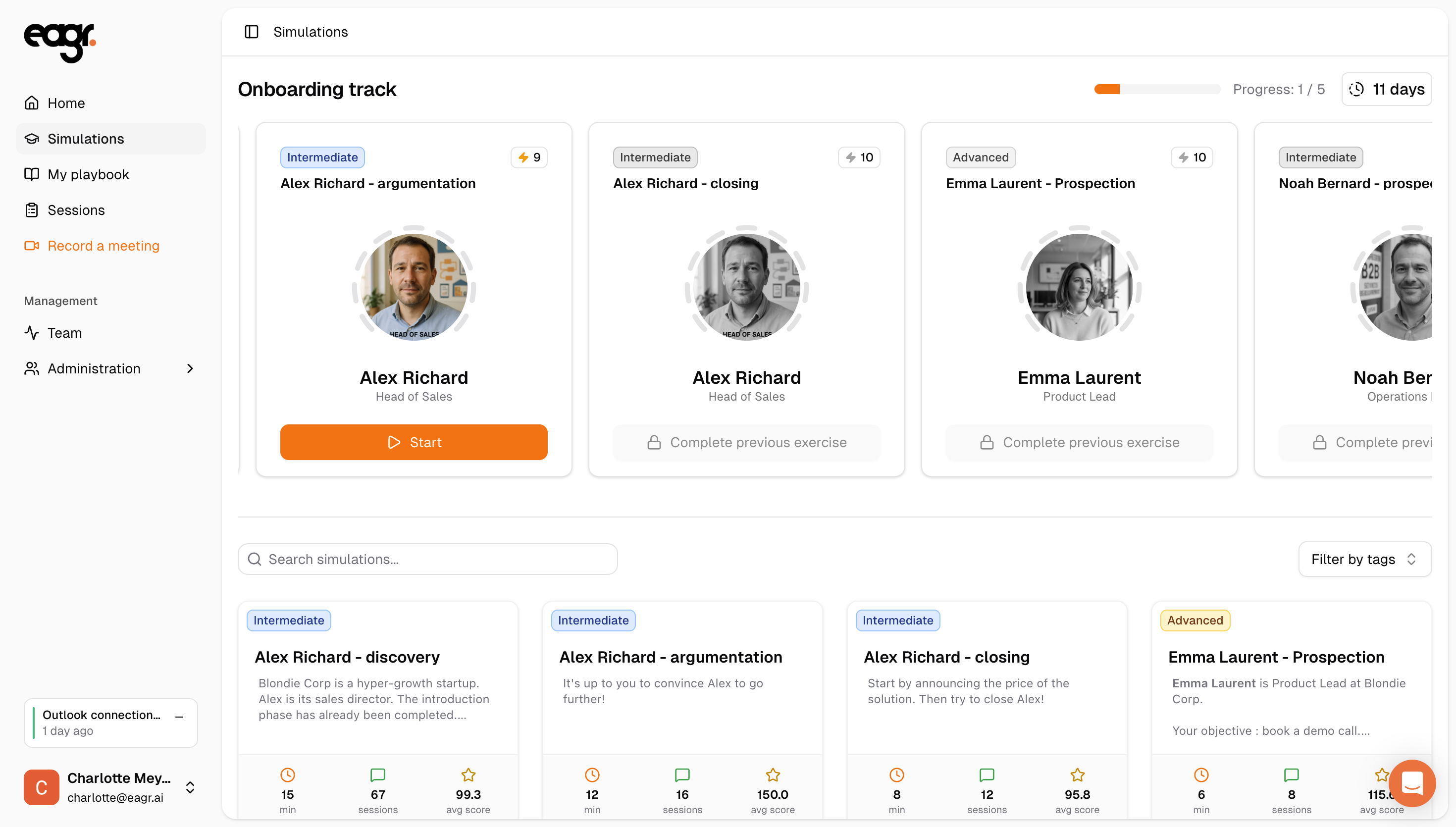
Task: Open the Sessions page
Action: click(x=76, y=210)
